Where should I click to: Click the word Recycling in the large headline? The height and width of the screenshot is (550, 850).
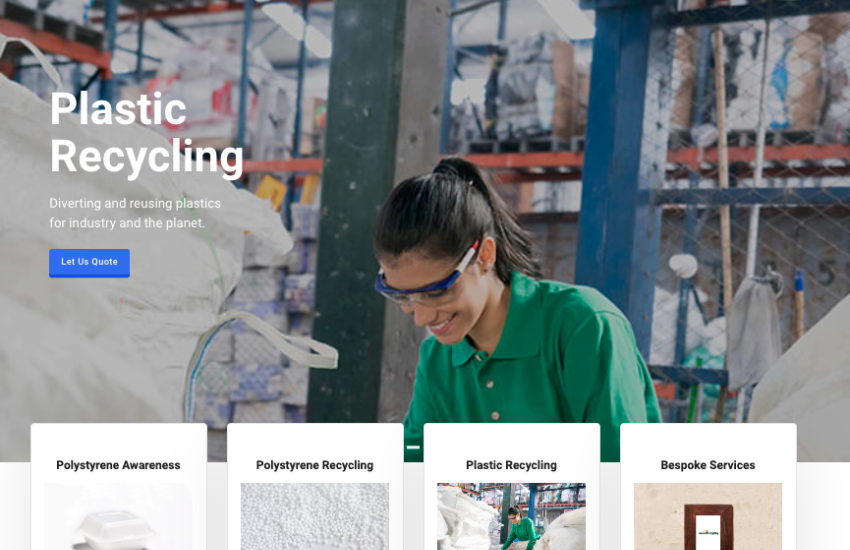[146, 157]
